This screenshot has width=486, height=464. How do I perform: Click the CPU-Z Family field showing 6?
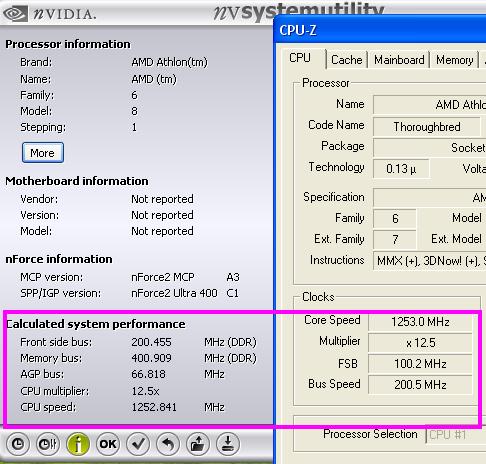(x=395, y=219)
